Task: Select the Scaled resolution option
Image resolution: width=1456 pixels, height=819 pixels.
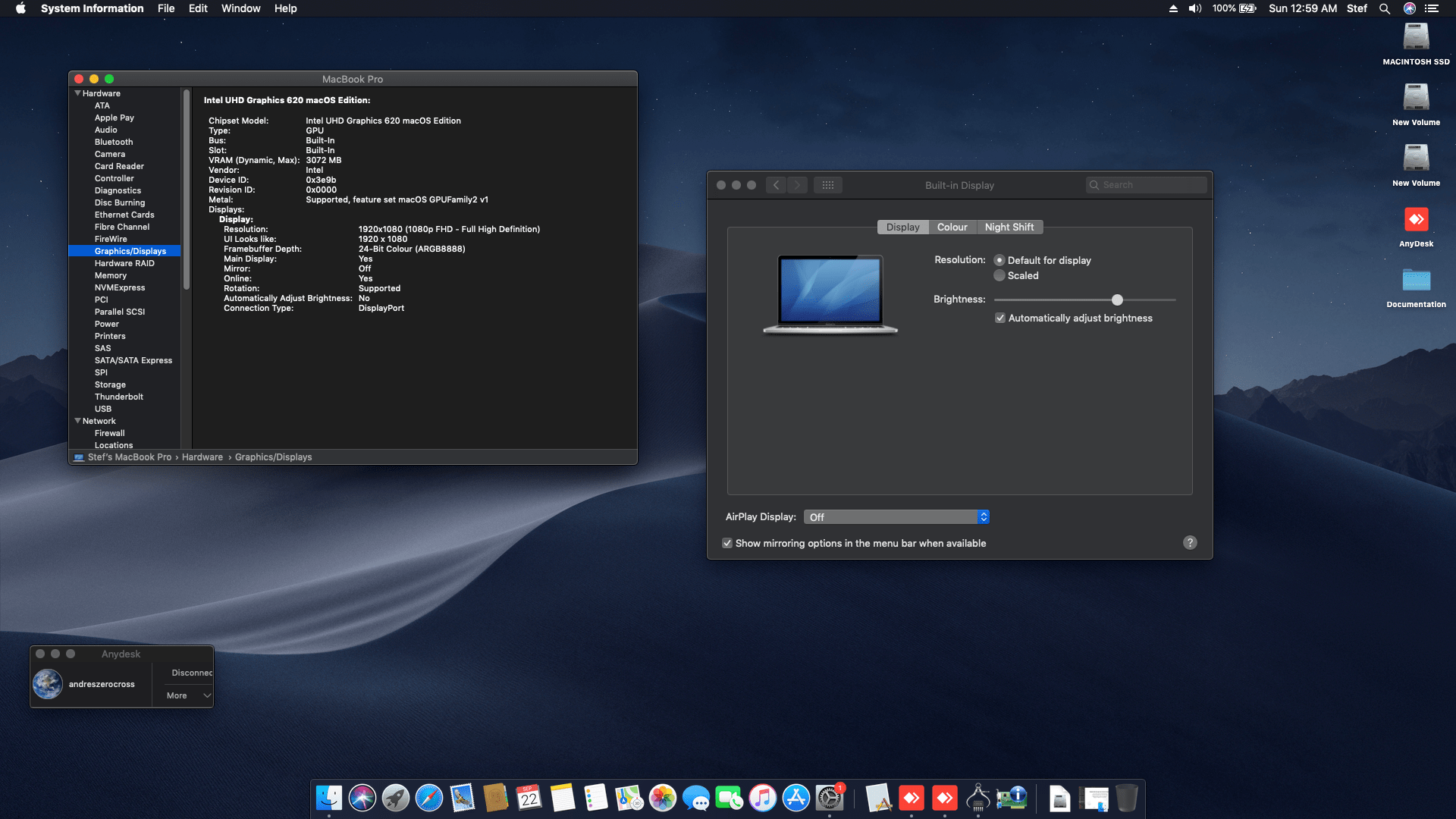Action: coord(999,276)
